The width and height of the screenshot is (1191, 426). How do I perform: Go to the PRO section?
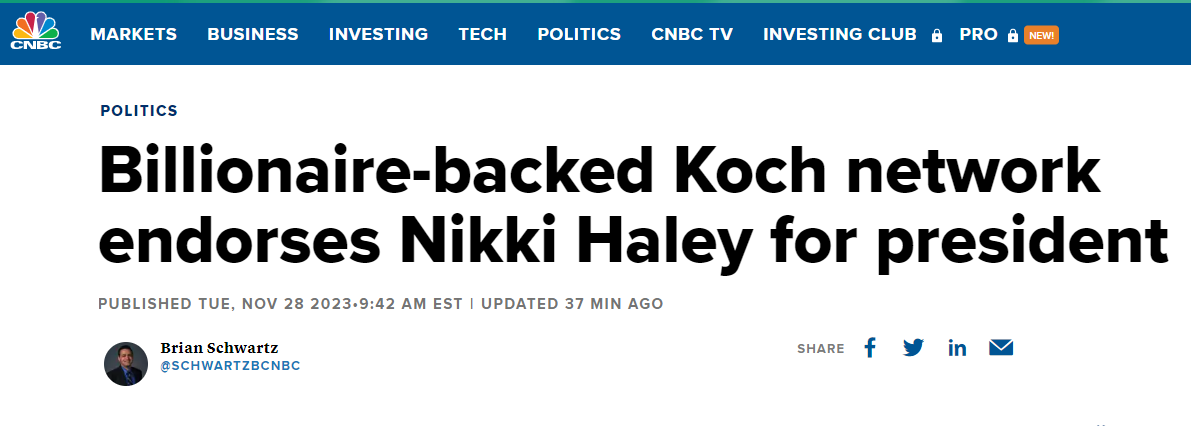(x=978, y=34)
